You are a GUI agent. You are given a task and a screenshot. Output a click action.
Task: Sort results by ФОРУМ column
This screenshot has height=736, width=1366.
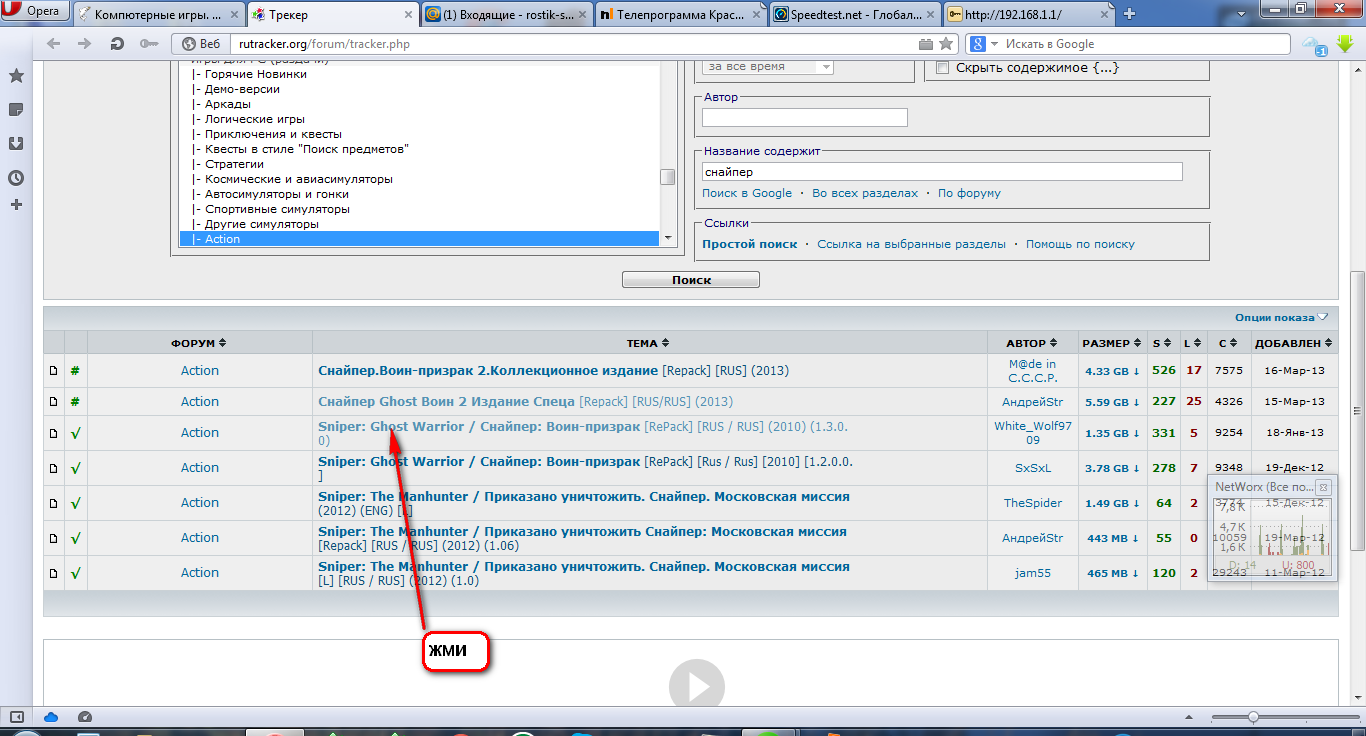pyautogui.click(x=199, y=343)
